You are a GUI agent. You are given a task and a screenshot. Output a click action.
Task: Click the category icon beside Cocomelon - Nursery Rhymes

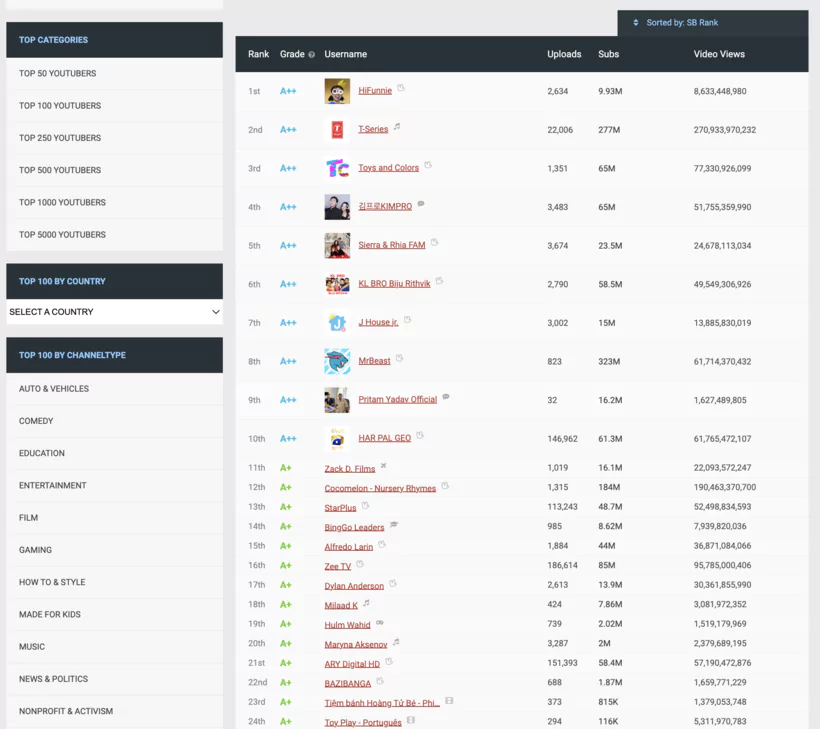[x=445, y=486]
